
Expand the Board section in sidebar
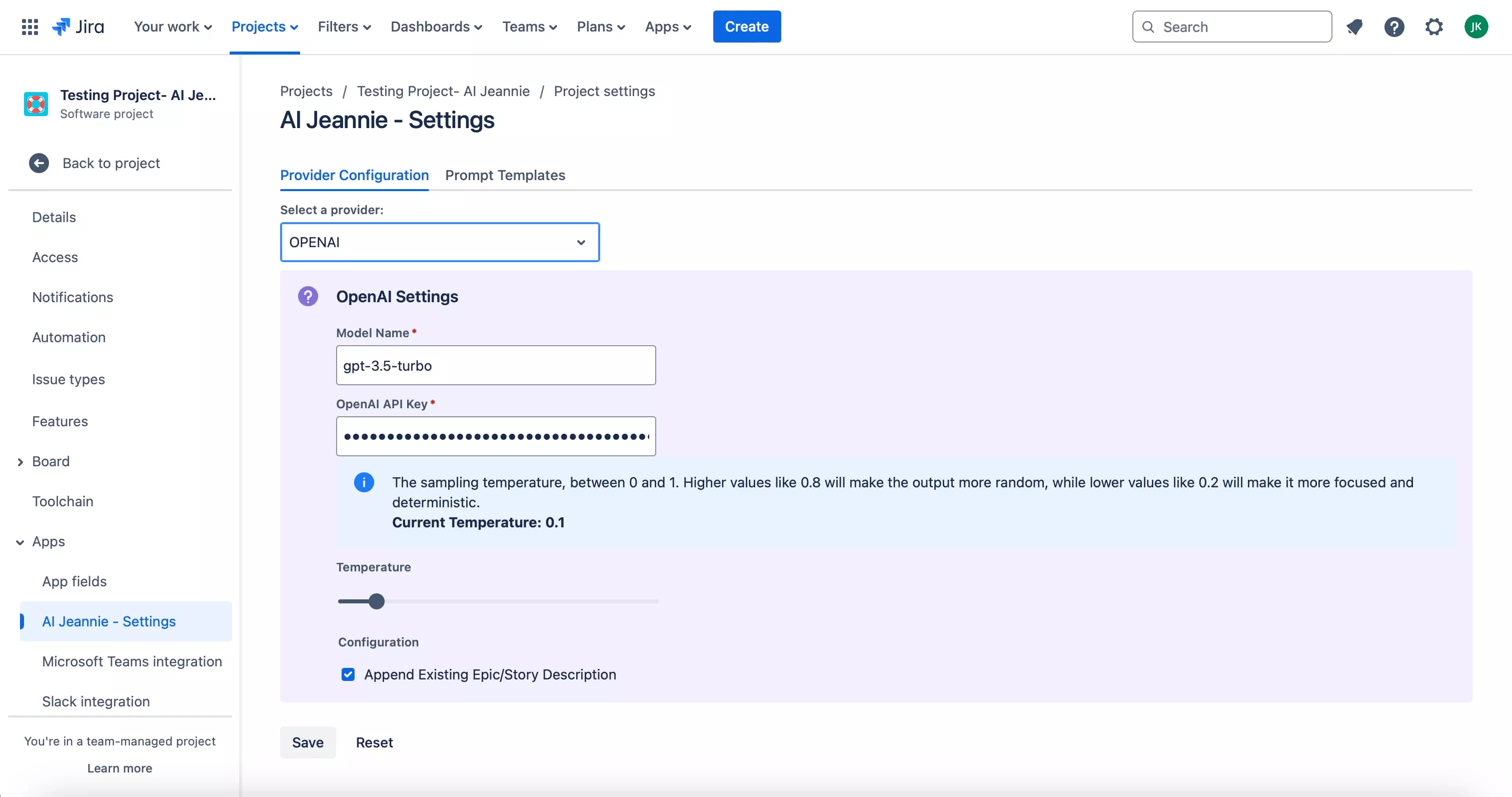[20, 462]
